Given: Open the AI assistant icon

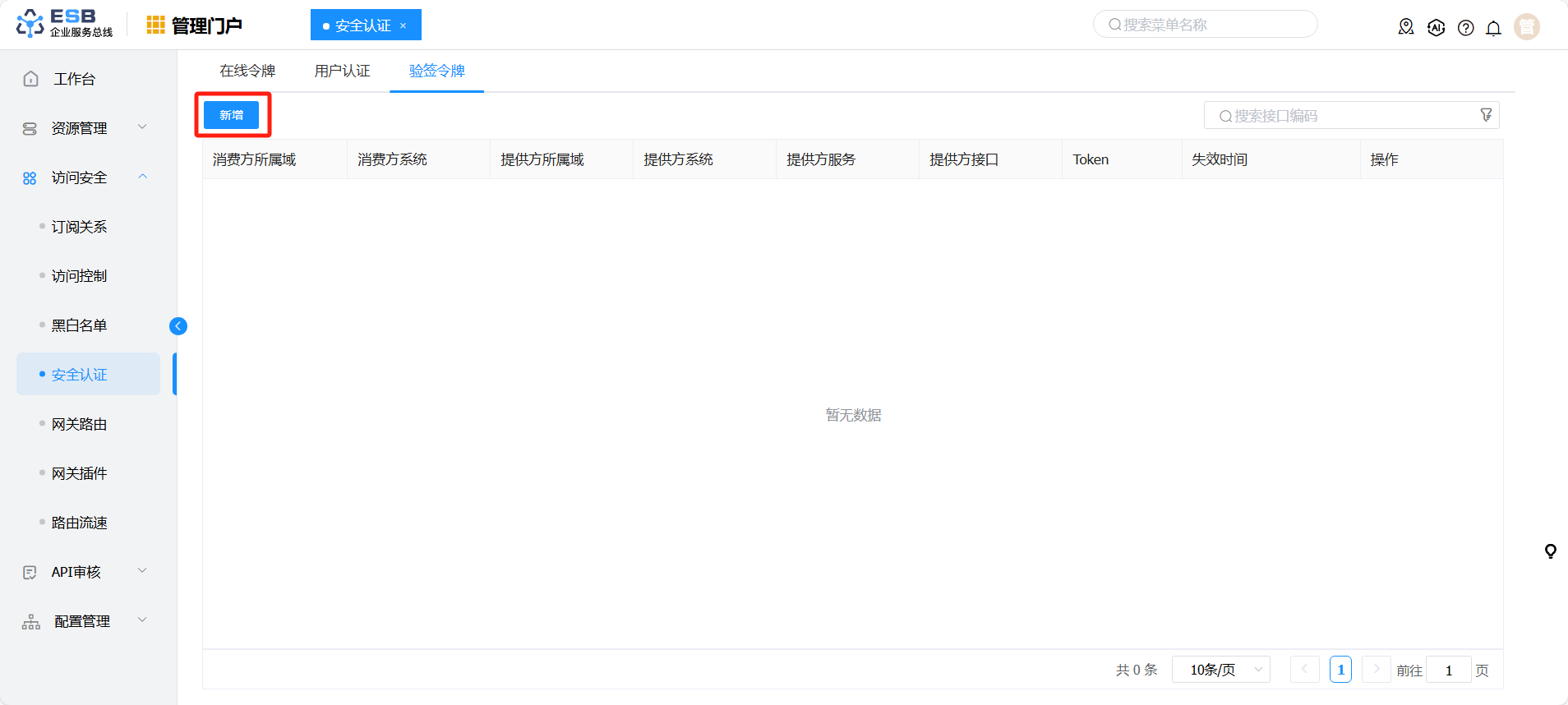Looking at the screenshot, I should point(1436,27).
